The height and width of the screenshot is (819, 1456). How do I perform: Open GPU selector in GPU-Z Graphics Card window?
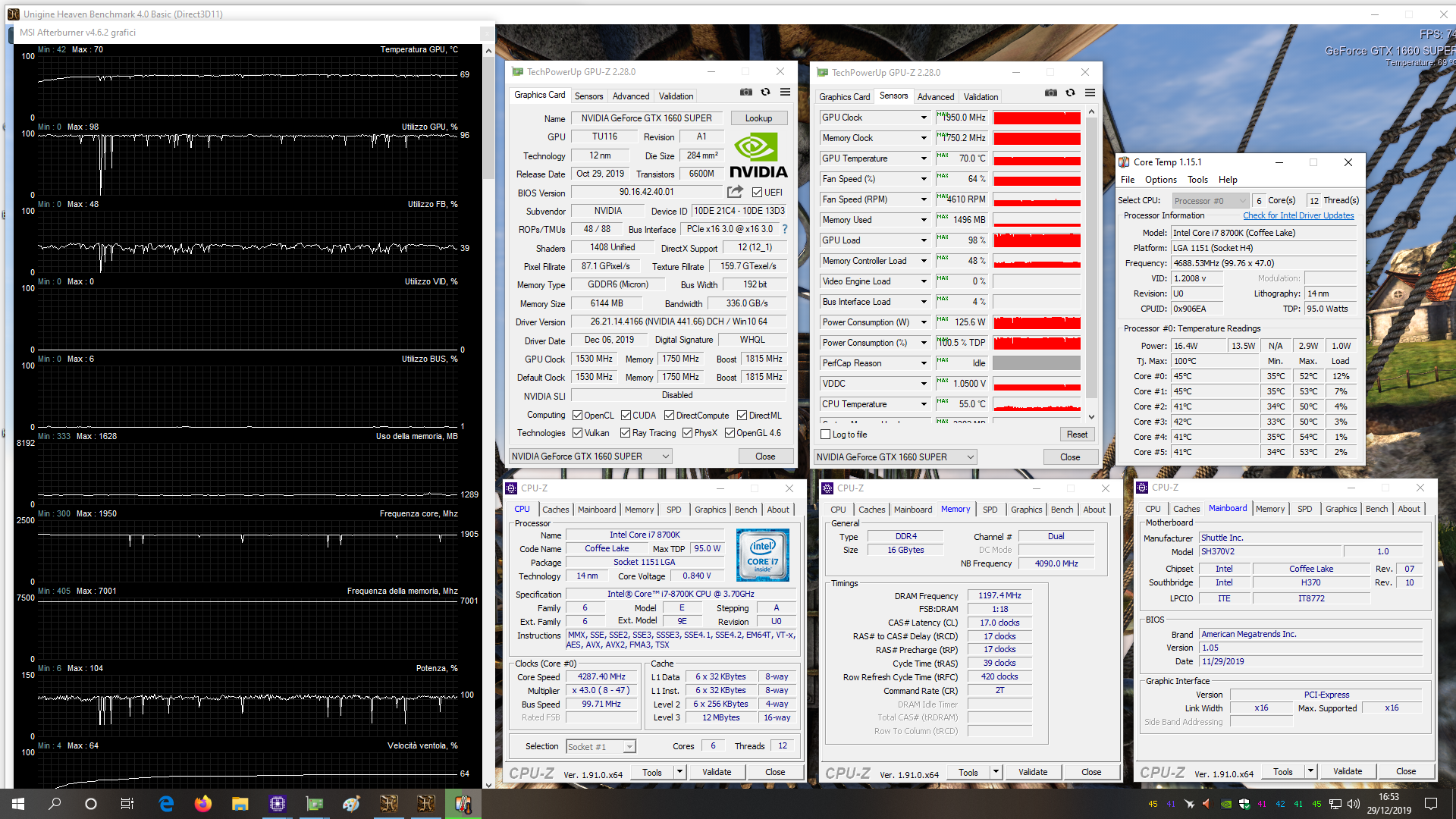click(x=591, y=457)
